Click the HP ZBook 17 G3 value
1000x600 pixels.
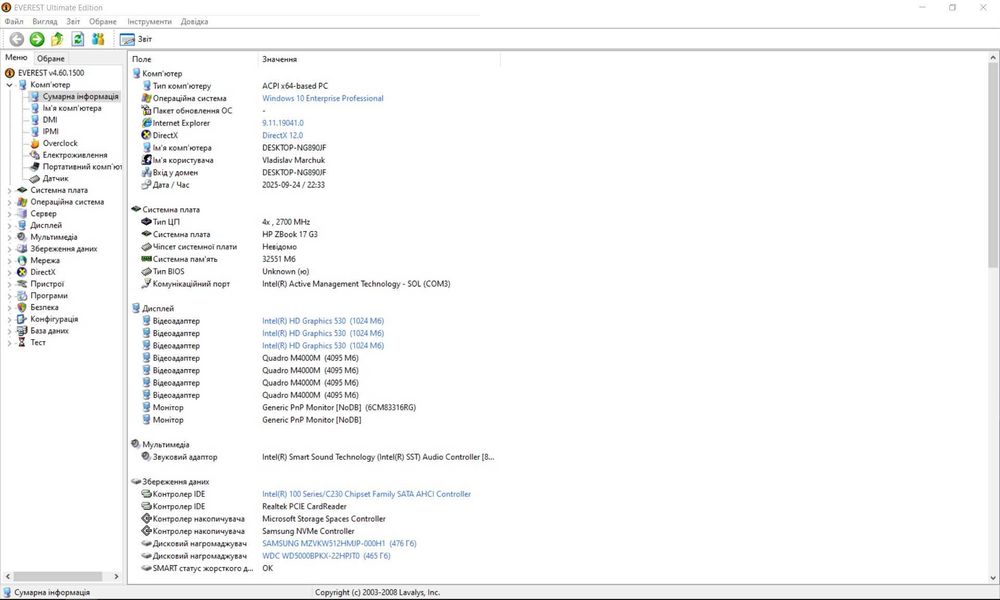[x=290, y=234]
